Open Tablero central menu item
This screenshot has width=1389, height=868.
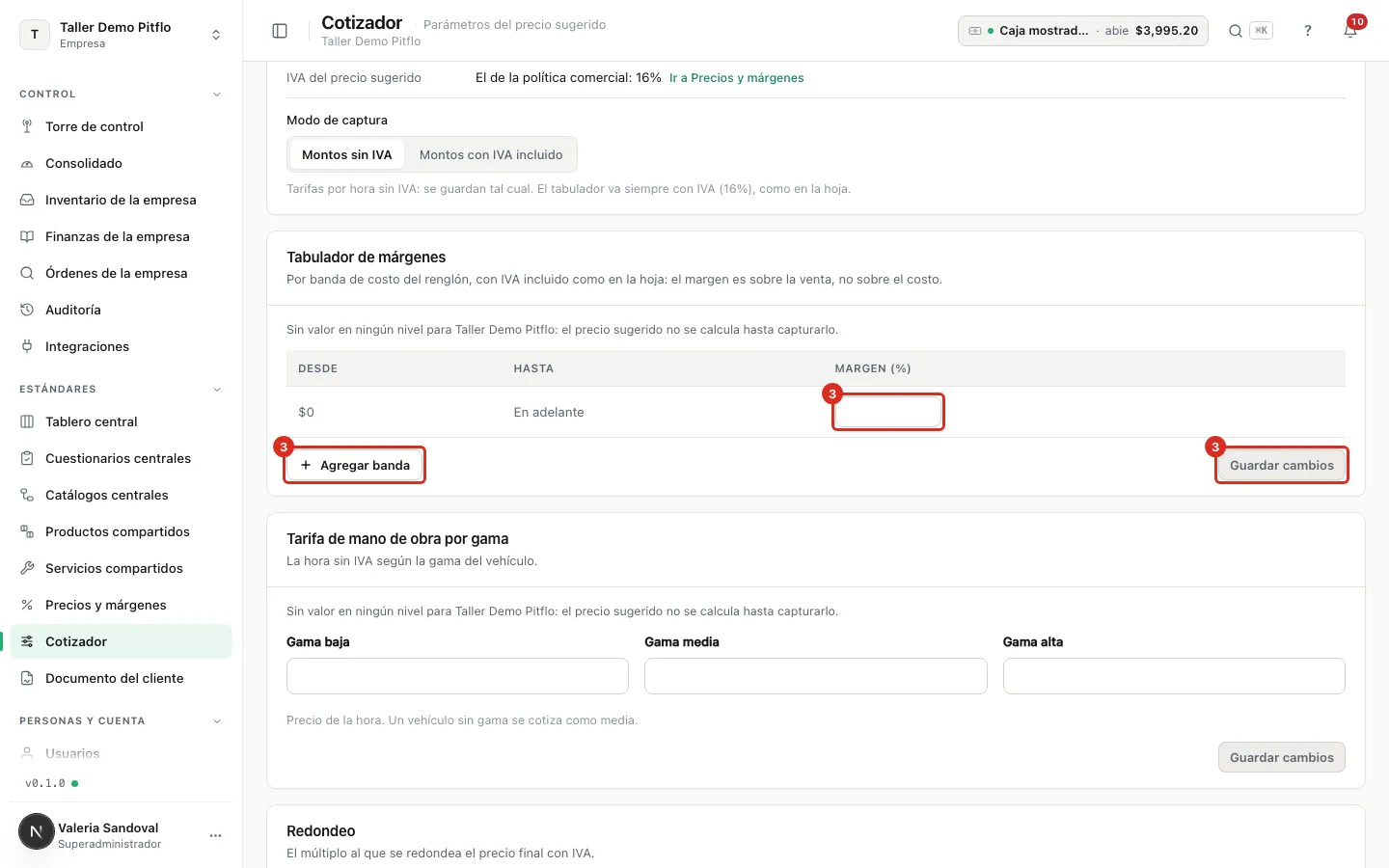pyautogui.click(x=122, y=421)
